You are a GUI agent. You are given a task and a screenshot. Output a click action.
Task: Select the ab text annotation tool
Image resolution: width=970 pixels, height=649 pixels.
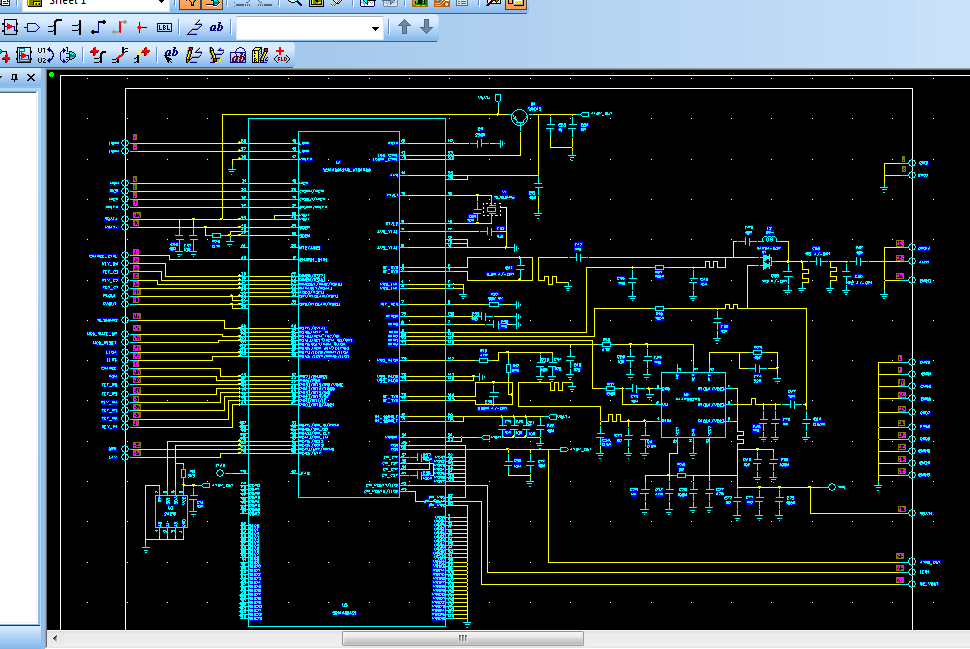pos(216,27)
